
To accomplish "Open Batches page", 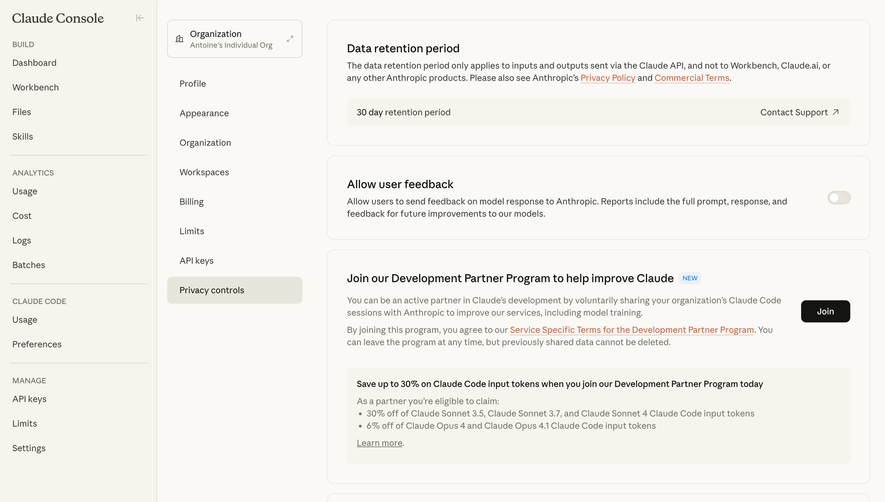I will pos(29,265).
